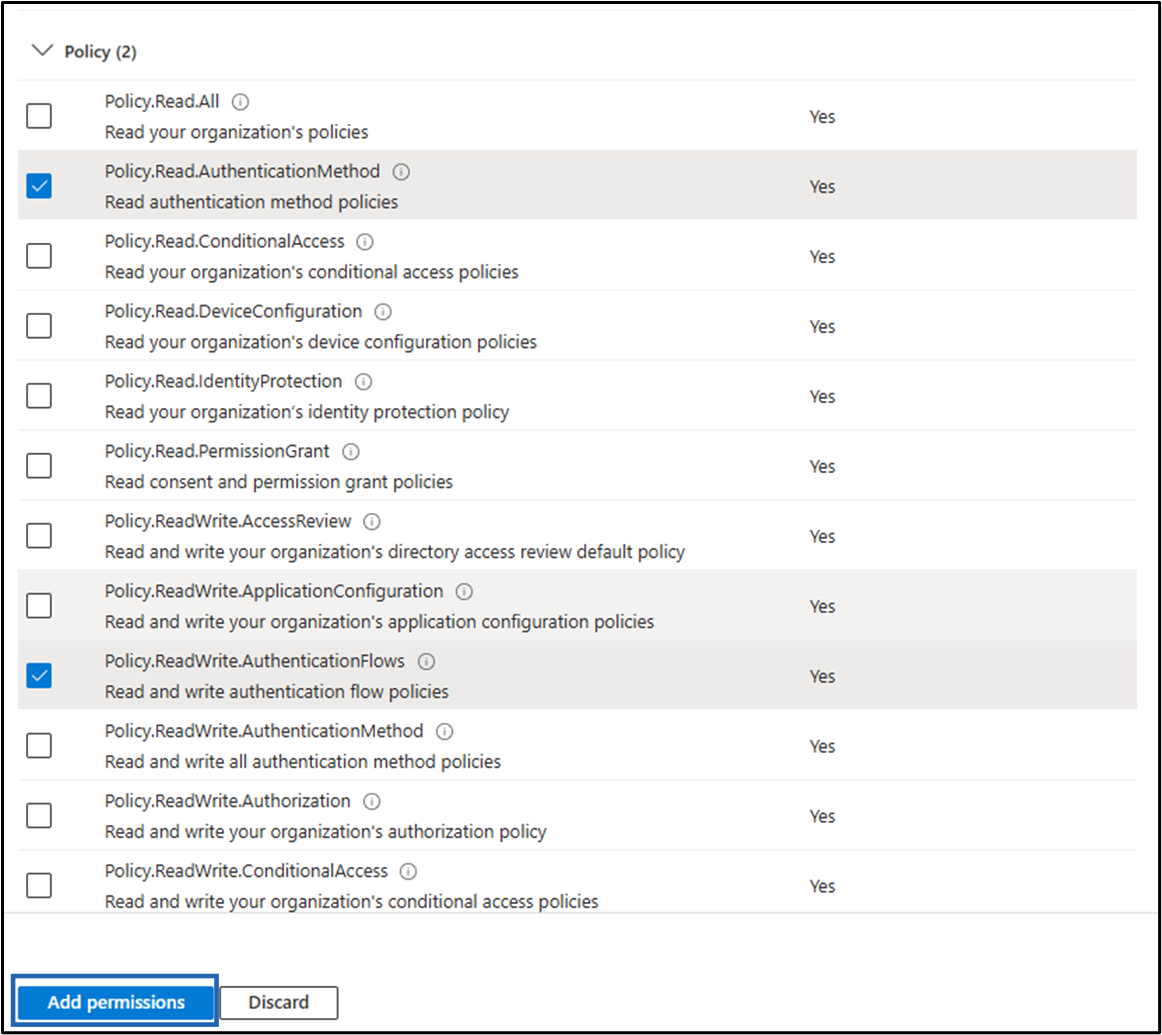Click 'Yes' value in Policy.Read.IdentityProtection row
This screenshot has width=1162, height=1035.
click(x=822, y=397)
